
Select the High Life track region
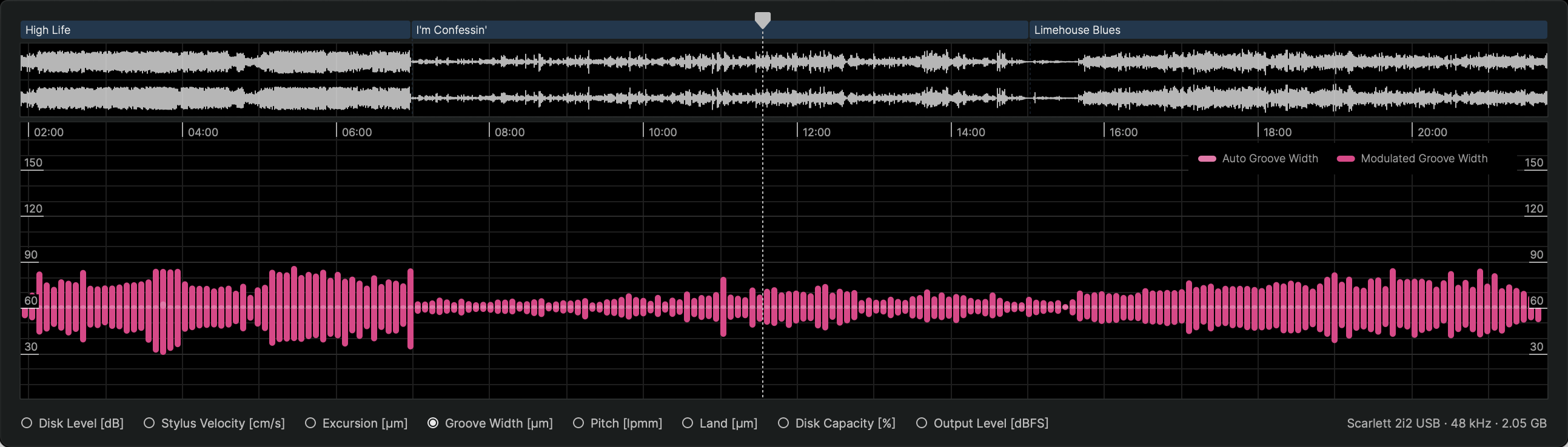(215, 30)
